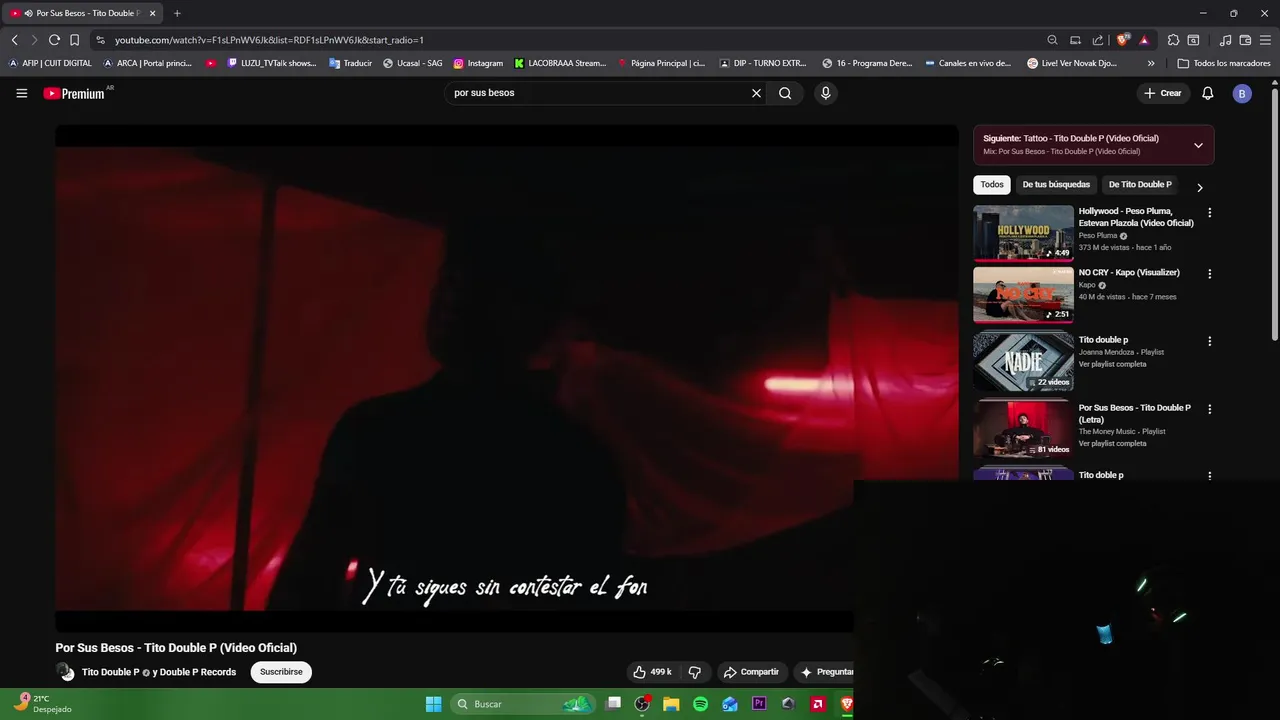Open AMD software from the taskbar
The width and height of the screenshot is (1280, 720).
pos(818,704)
